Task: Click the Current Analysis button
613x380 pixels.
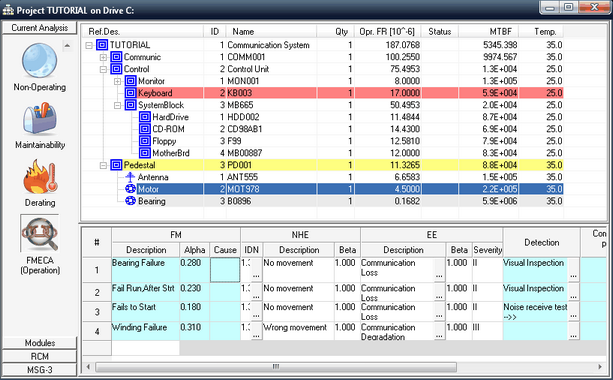Action: (x=39, y=28)
